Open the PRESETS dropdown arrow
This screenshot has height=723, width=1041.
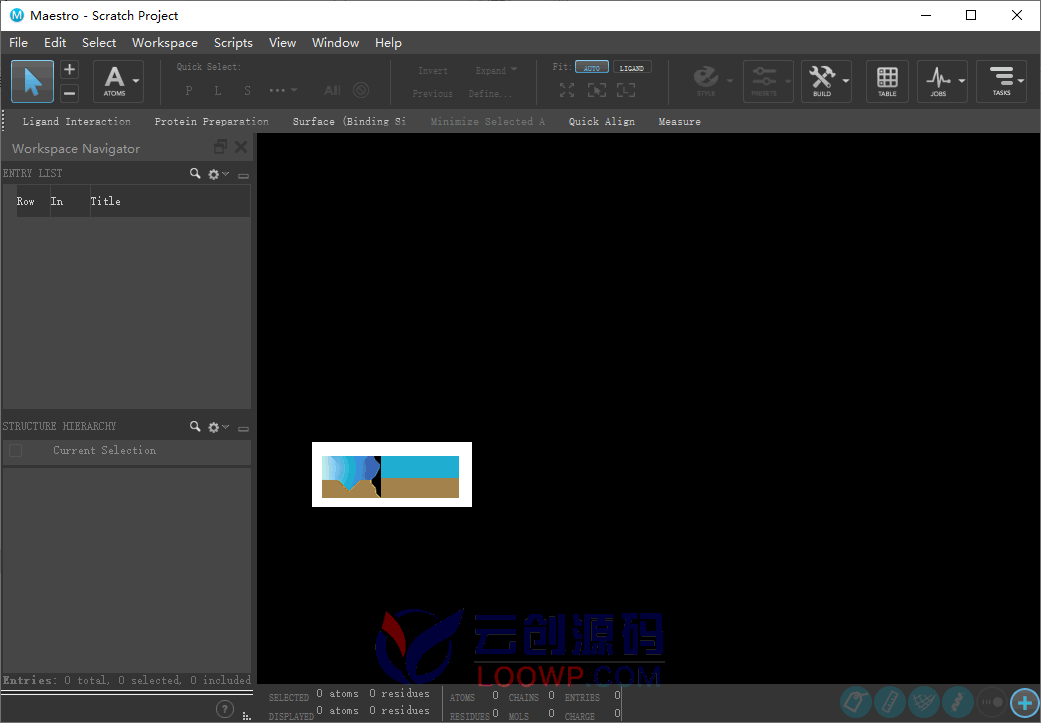[x=788, y=81]
